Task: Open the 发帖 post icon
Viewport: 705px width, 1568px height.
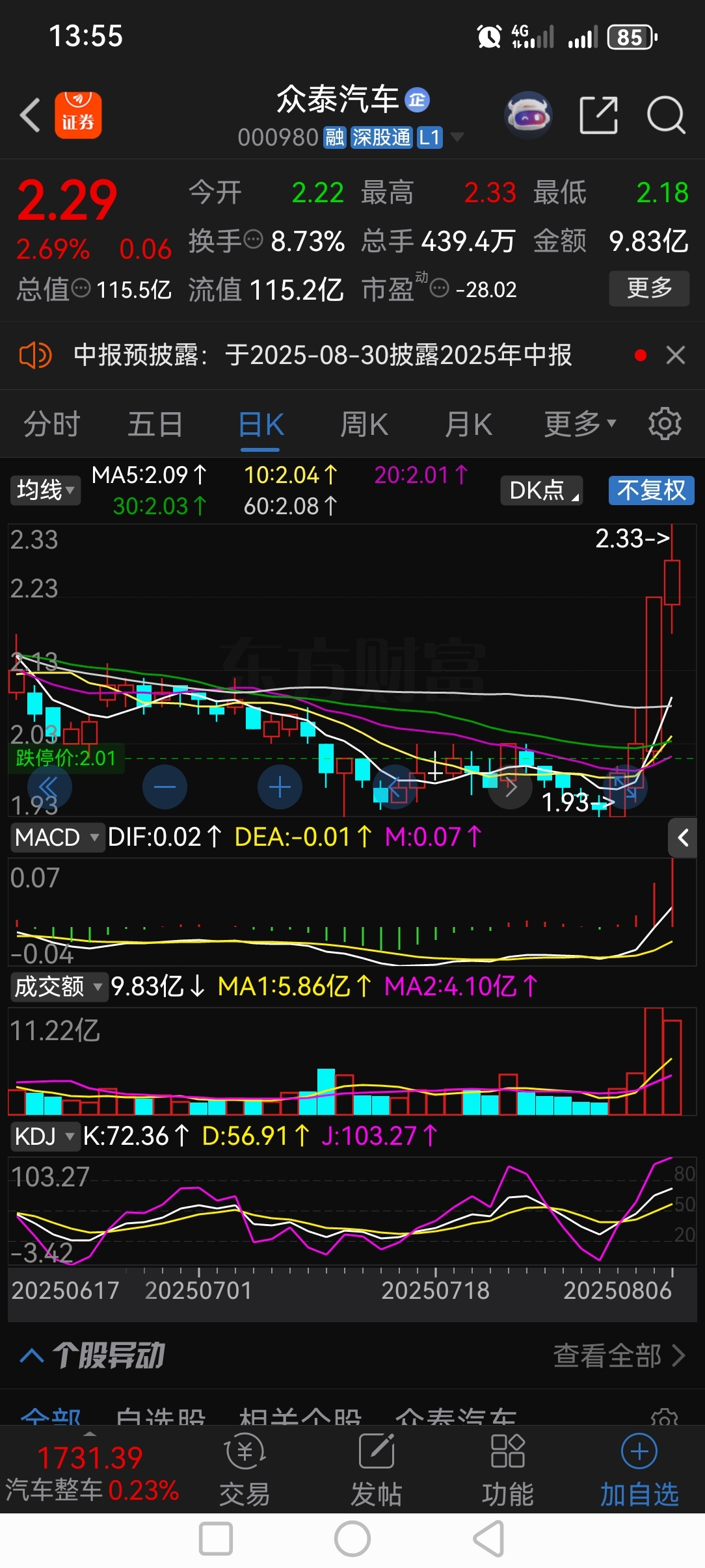Action: click(377, 1470)
